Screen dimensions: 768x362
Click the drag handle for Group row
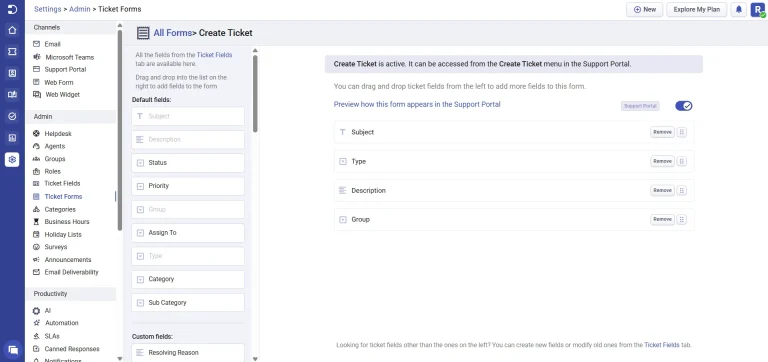tap(682, 219)
